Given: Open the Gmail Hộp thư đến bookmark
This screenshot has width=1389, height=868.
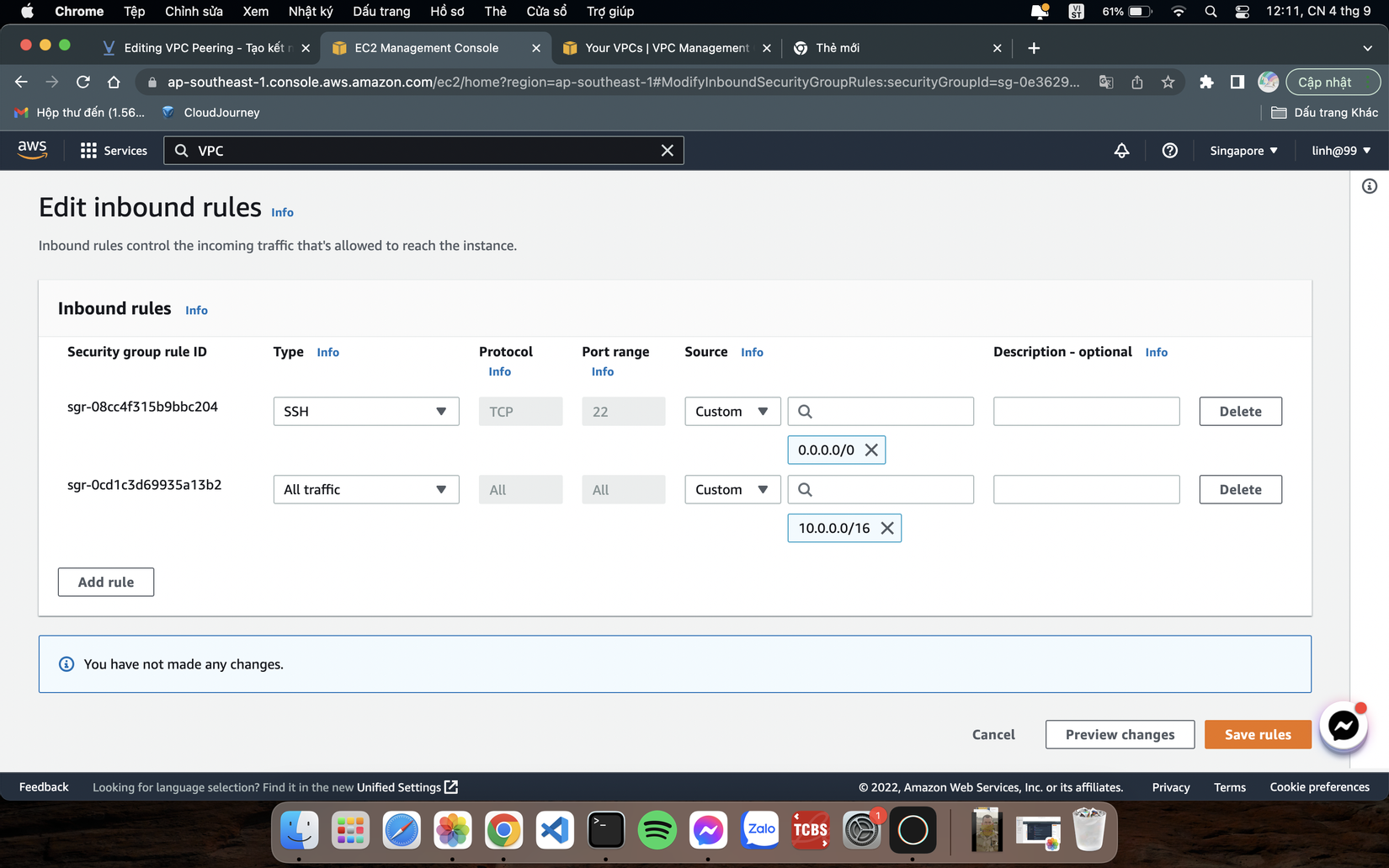Looking at the screenshot, I should pos(79,112).
